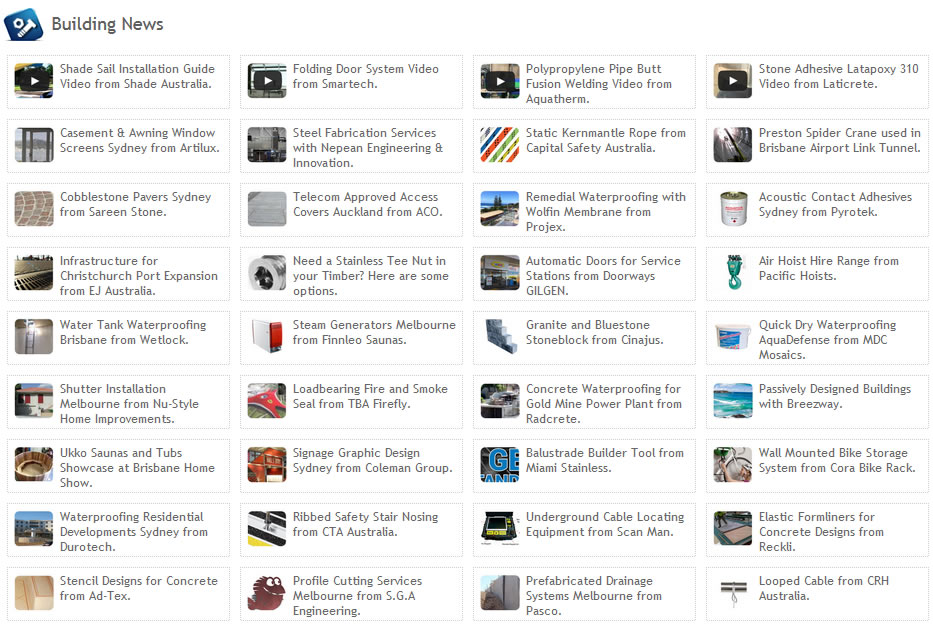Read 'Shade Sail Installation Guide Video' article
Image resolution: width=933 pixels, height=632 pixels.
tap(137, 76)
